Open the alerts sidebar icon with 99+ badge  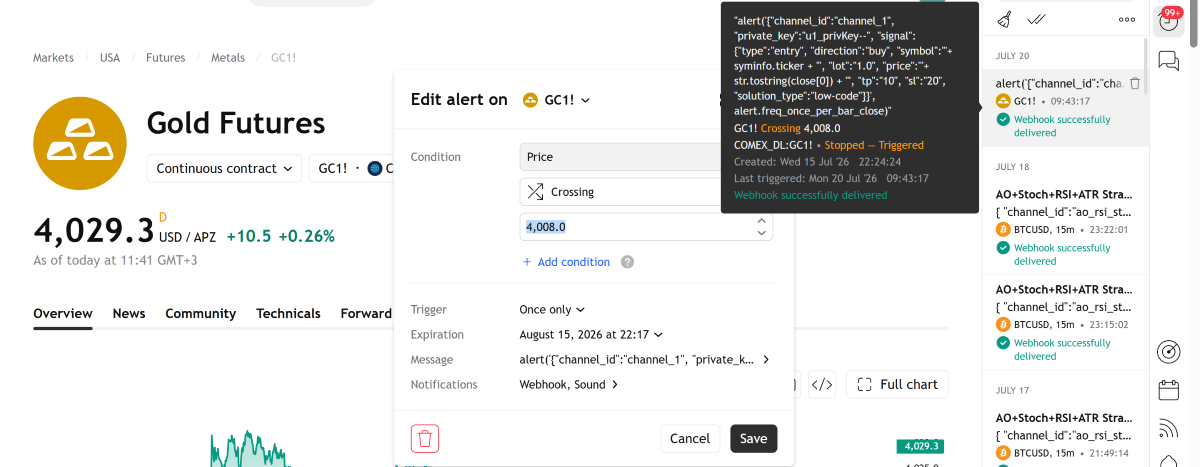[x=1168, y=20]
